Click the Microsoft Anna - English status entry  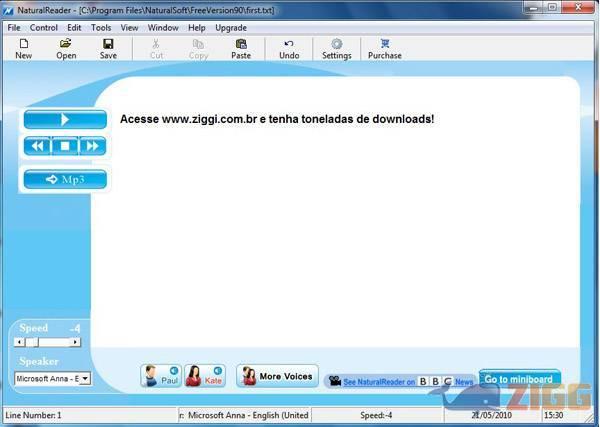coord(244,415)
